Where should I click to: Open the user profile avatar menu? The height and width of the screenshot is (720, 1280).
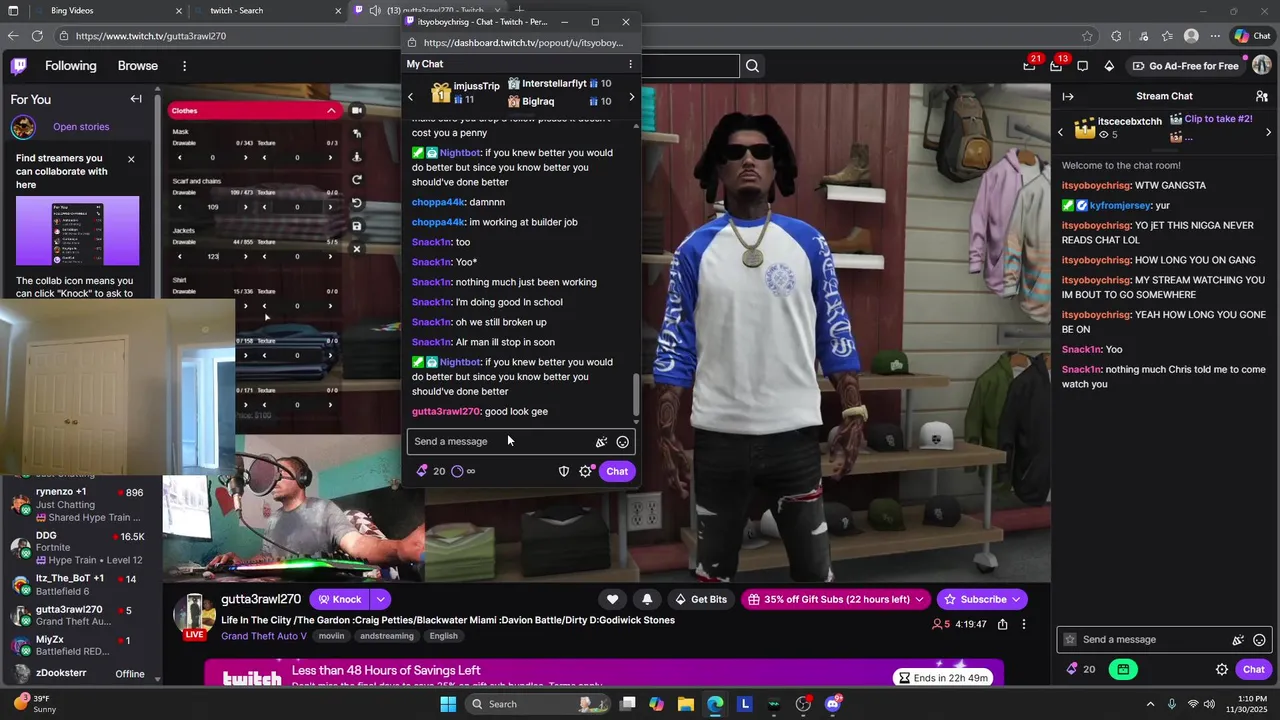pyautogui.click(x=1262, y=66)
